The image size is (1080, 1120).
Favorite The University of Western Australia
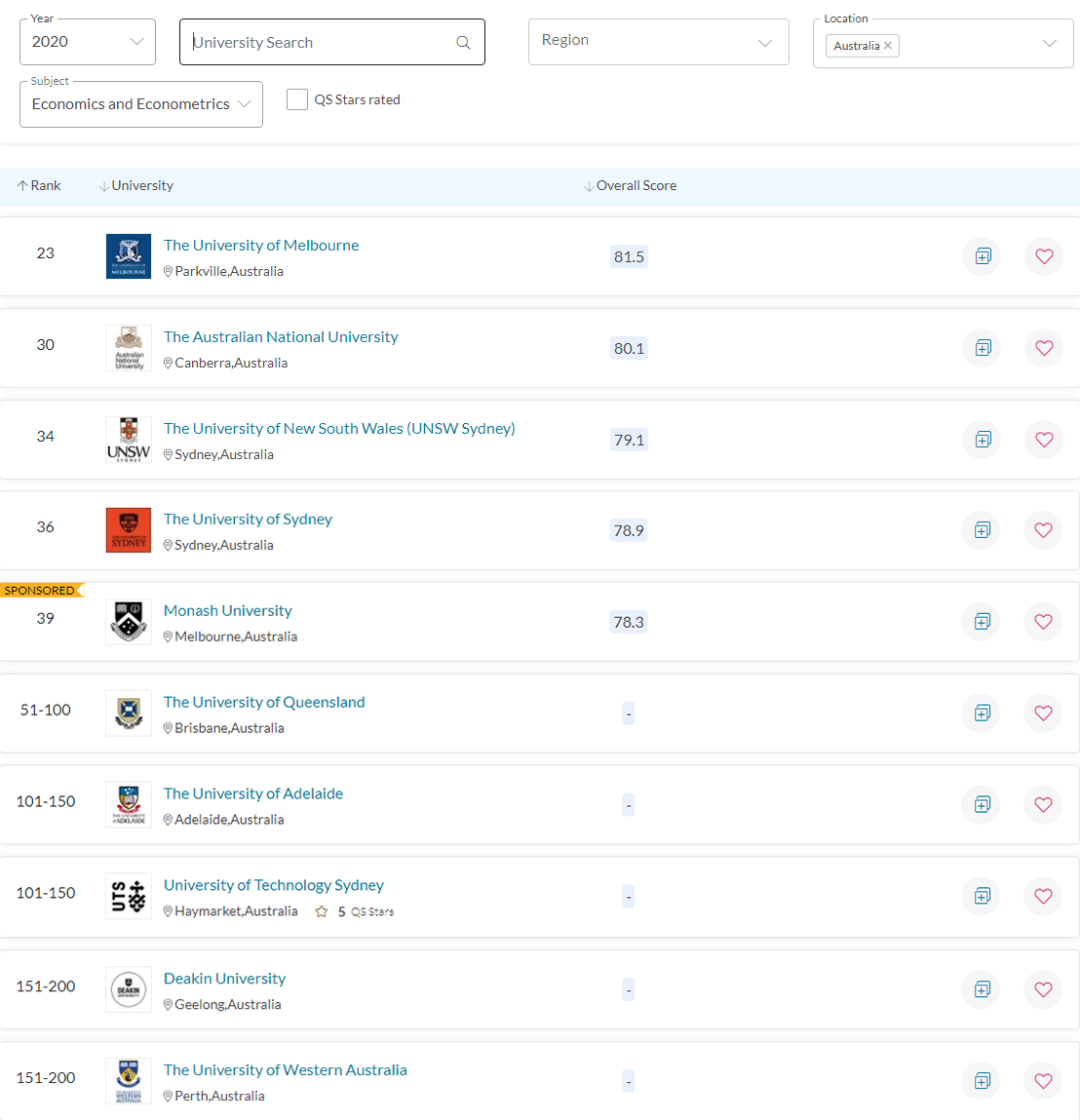[1044, 1081]
